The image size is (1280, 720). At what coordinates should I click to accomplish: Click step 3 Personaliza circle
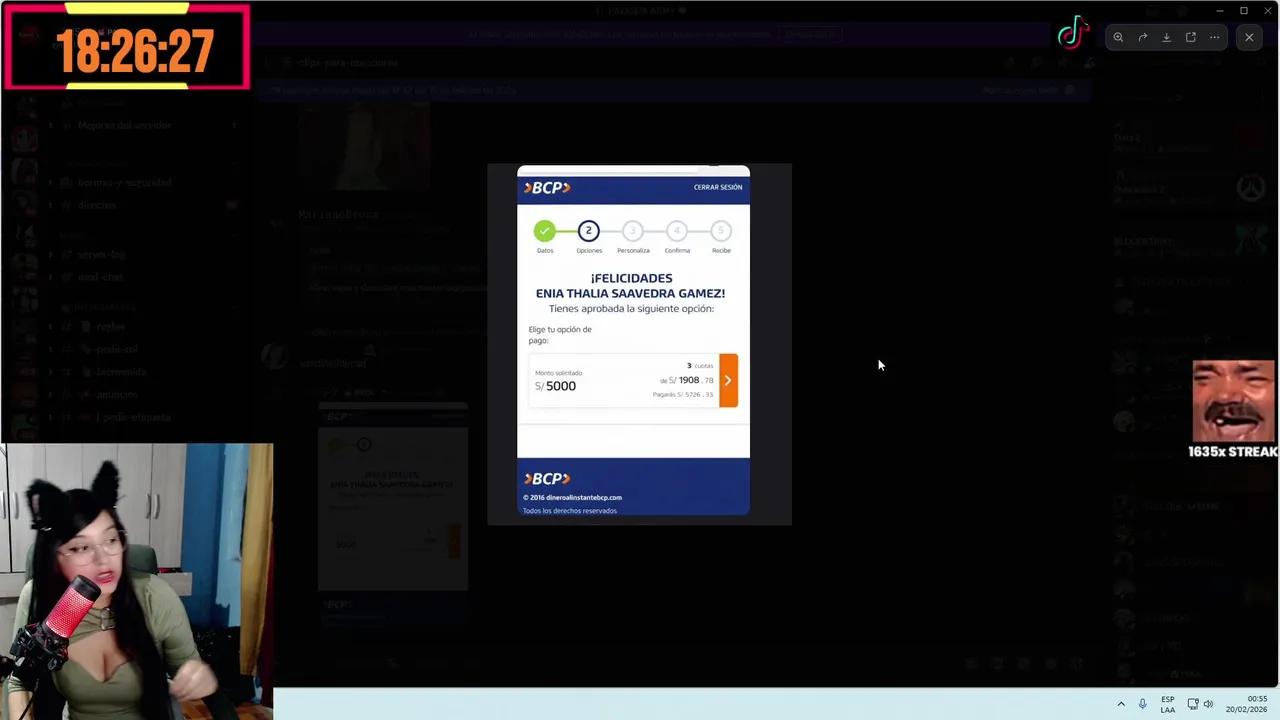[x=632, y=231]
